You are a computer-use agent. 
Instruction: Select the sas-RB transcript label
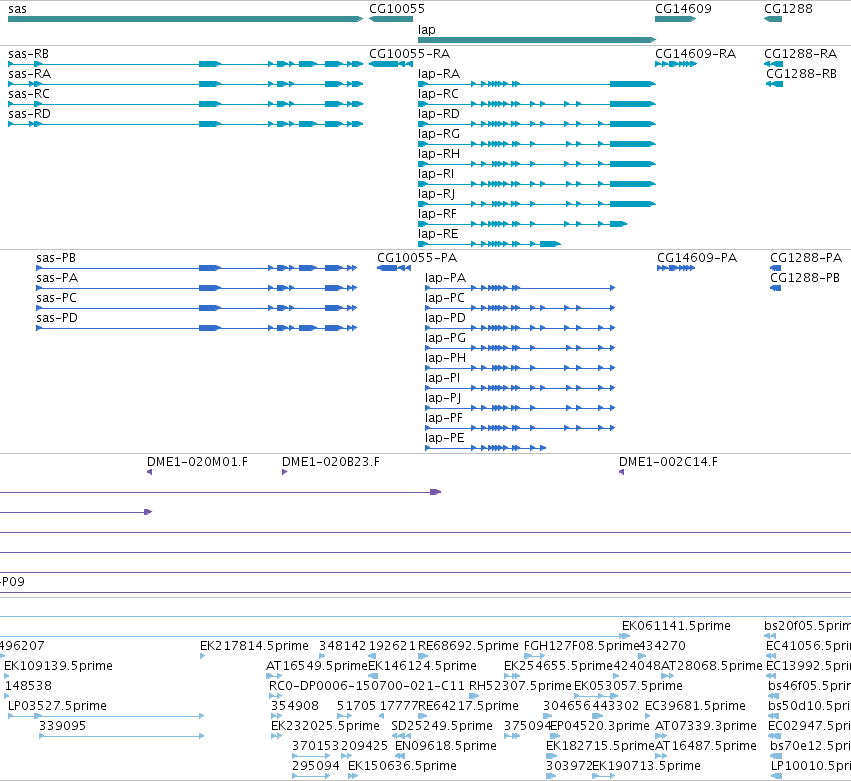(28, 54)
